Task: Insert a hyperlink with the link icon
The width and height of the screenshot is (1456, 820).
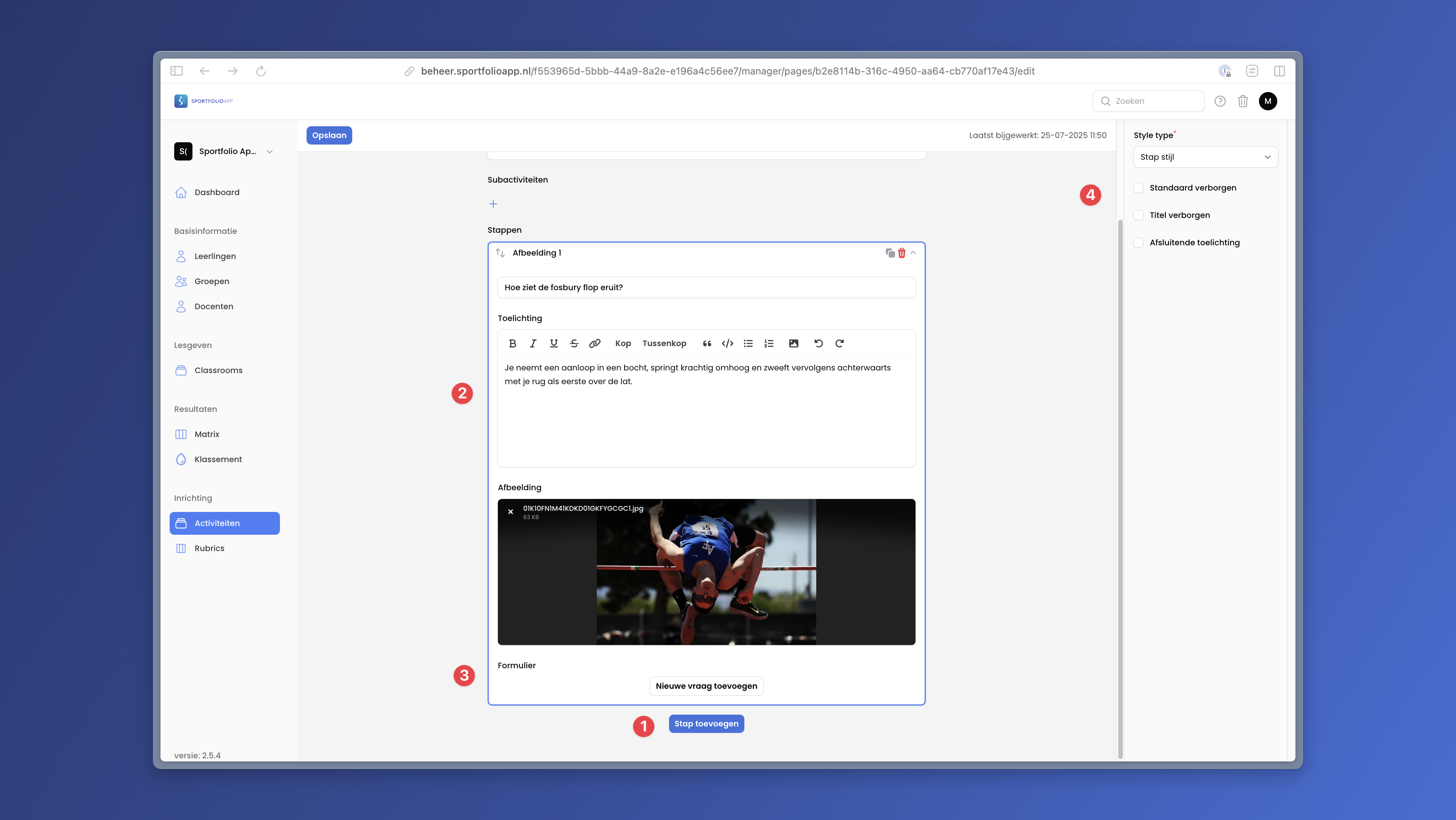Action: [x=594, y=343]
